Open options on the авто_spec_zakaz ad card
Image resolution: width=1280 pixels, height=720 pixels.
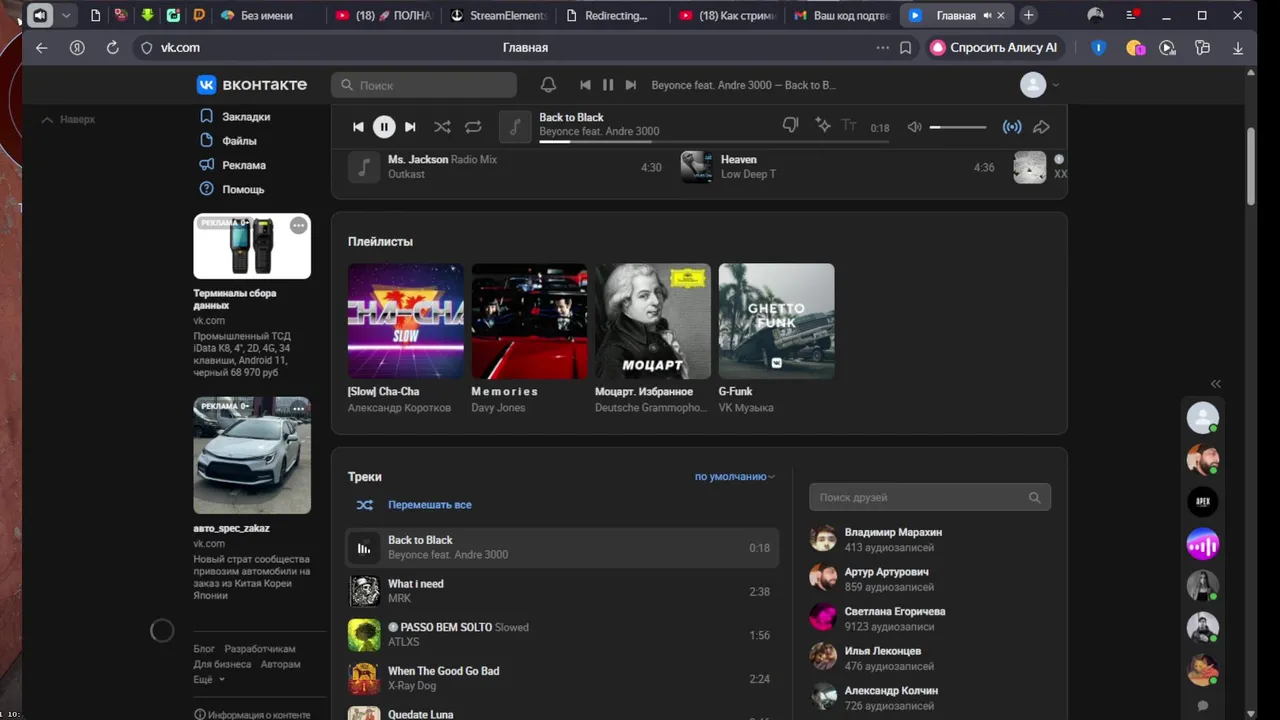[298, 409]
